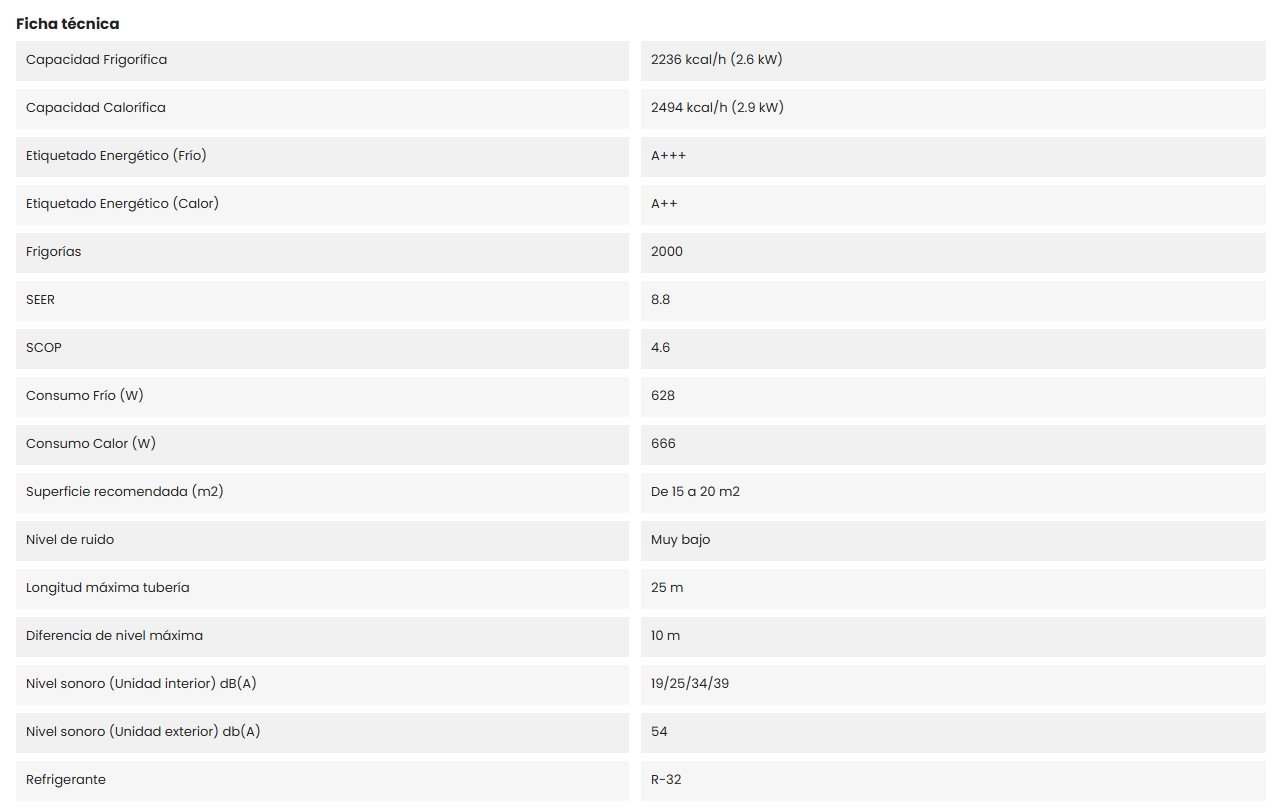Click the SCOP value 4.6
The image size is (1276, 809).
pos(660,348)
